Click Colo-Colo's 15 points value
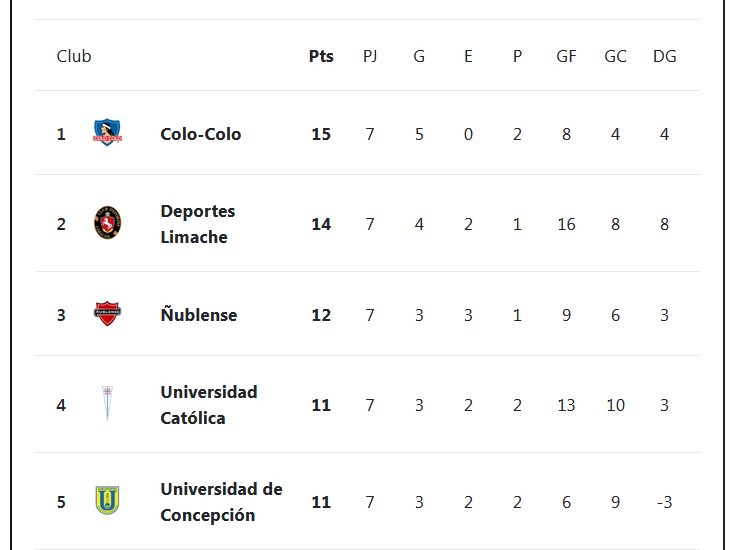The height and width of the screenshot is (550, 732). 321,134
